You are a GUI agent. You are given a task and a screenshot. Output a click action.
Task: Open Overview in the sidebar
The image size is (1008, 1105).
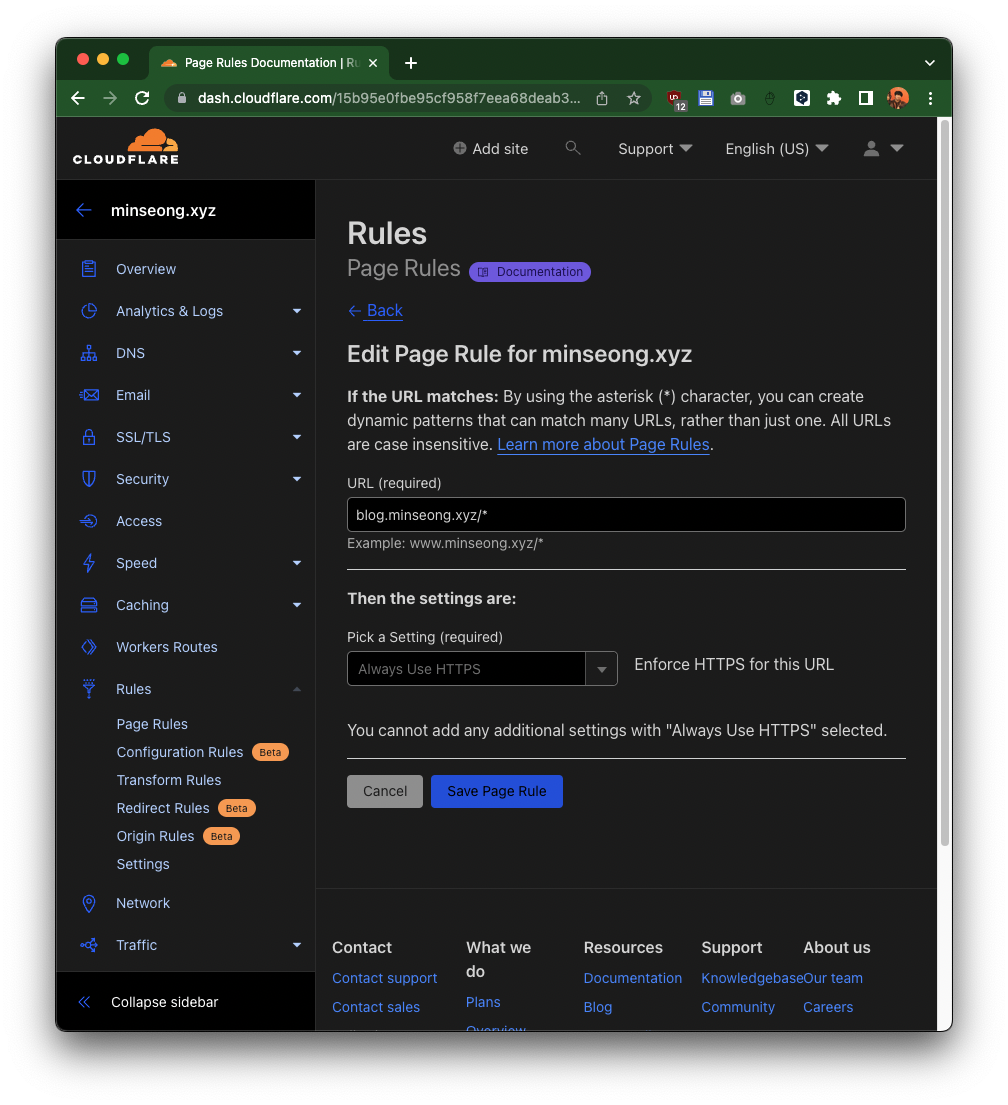[146, 269]
